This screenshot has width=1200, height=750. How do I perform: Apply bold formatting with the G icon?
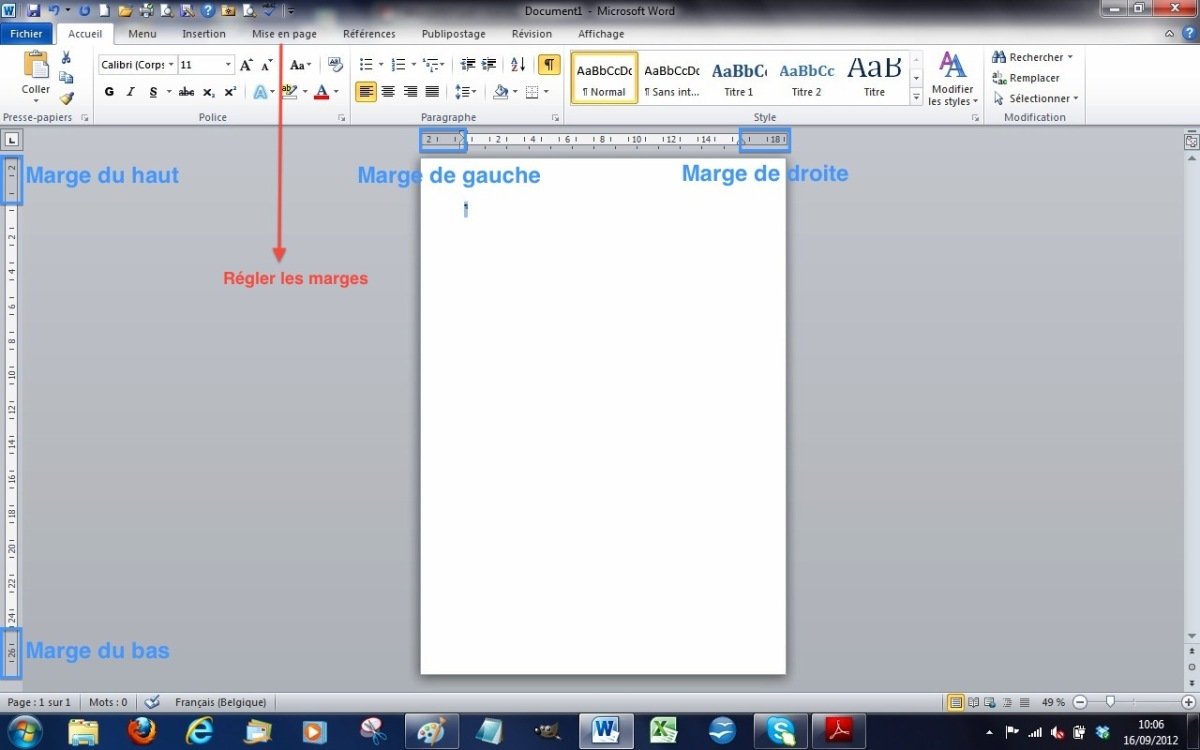(x=109, y=91)
